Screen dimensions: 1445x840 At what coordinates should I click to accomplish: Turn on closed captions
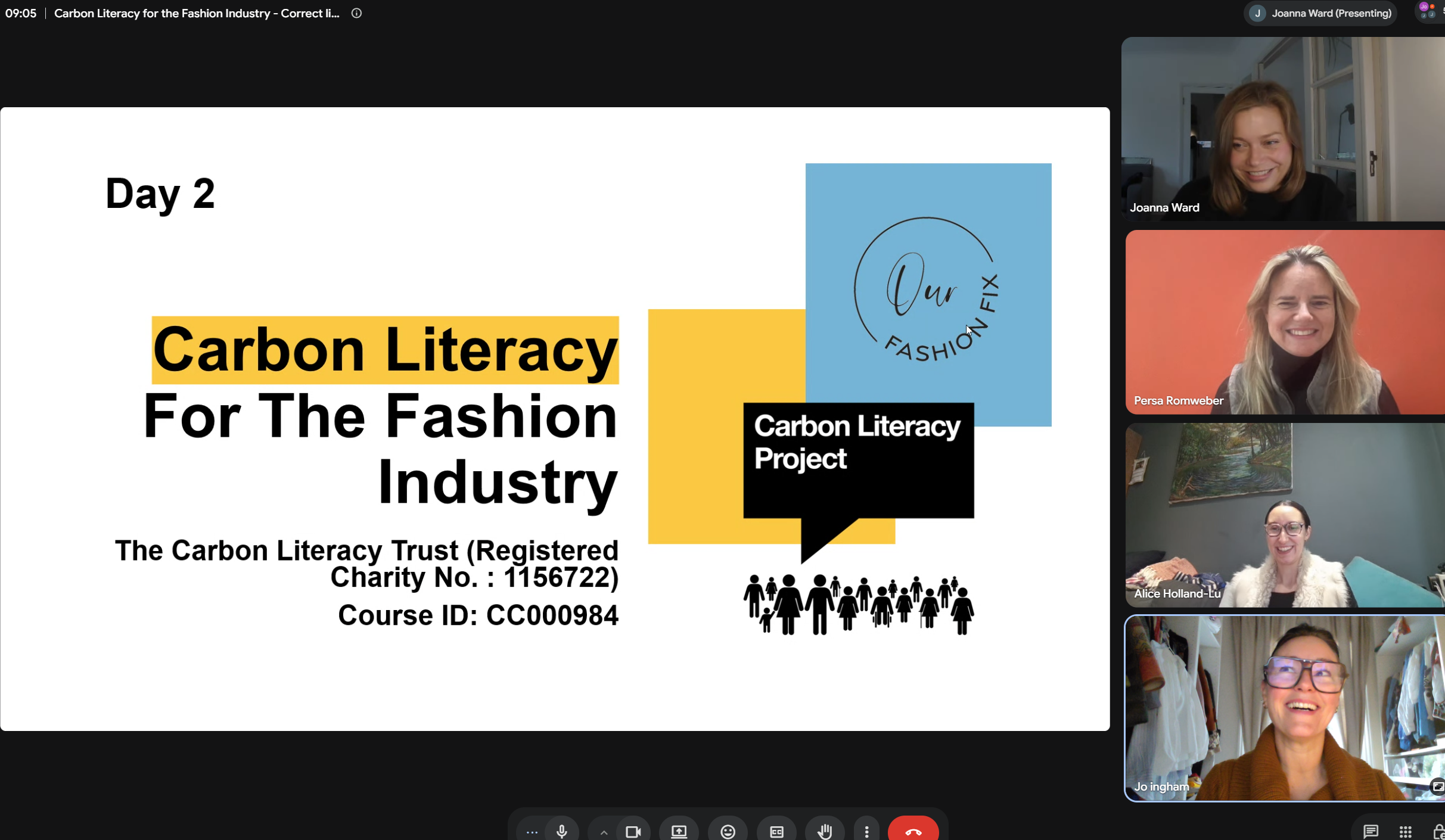776,830
